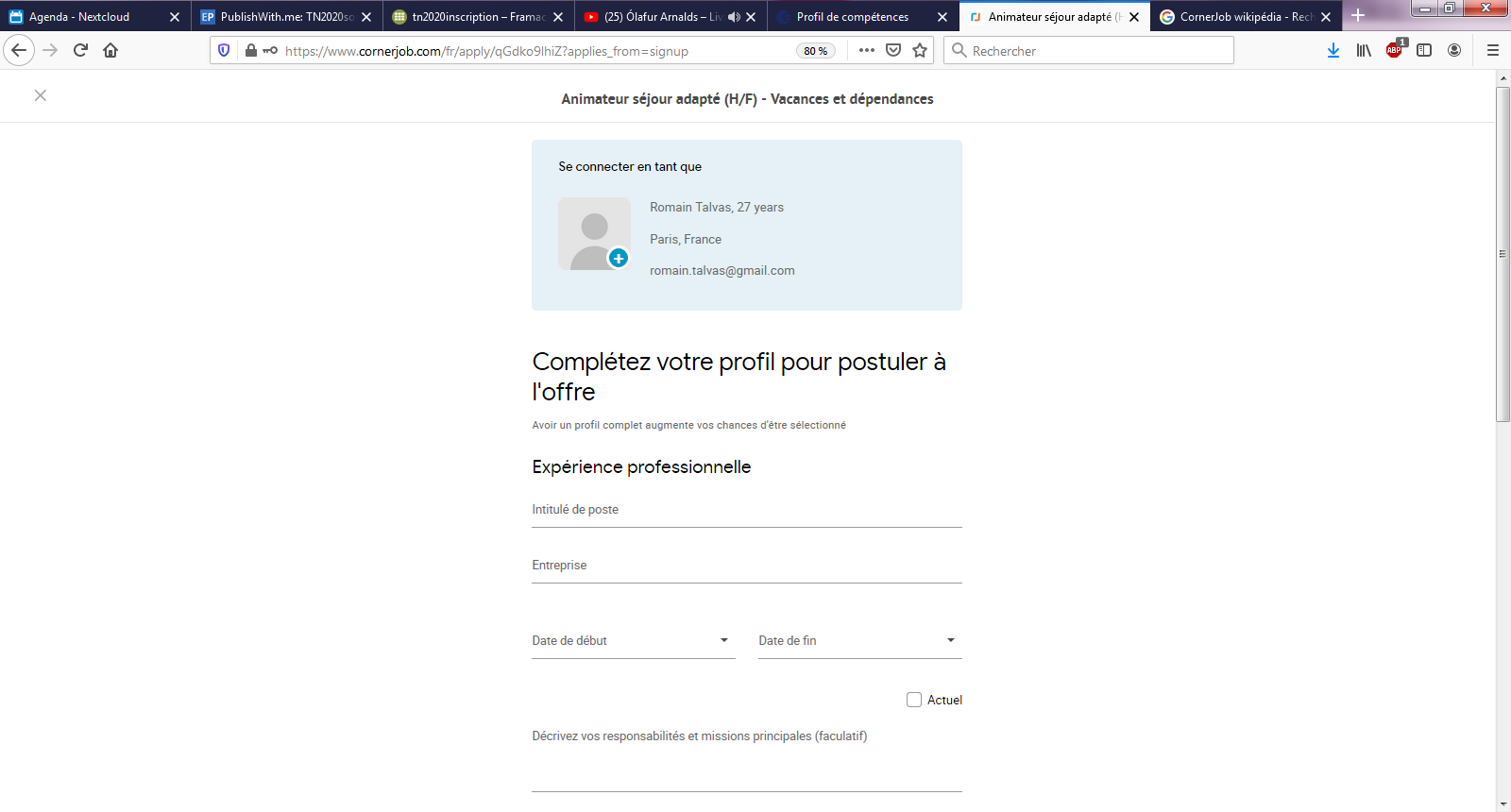Click the 80% zoom level indicator
Viewport: 1511px width, 812px height.
(815, 51)
